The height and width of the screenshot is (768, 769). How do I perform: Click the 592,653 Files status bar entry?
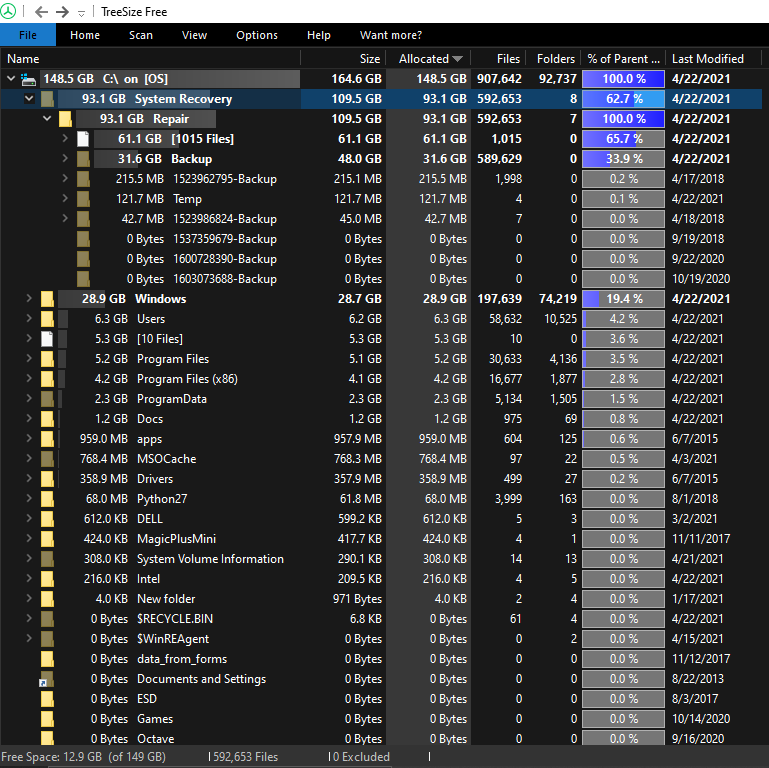tap(245, 757)
